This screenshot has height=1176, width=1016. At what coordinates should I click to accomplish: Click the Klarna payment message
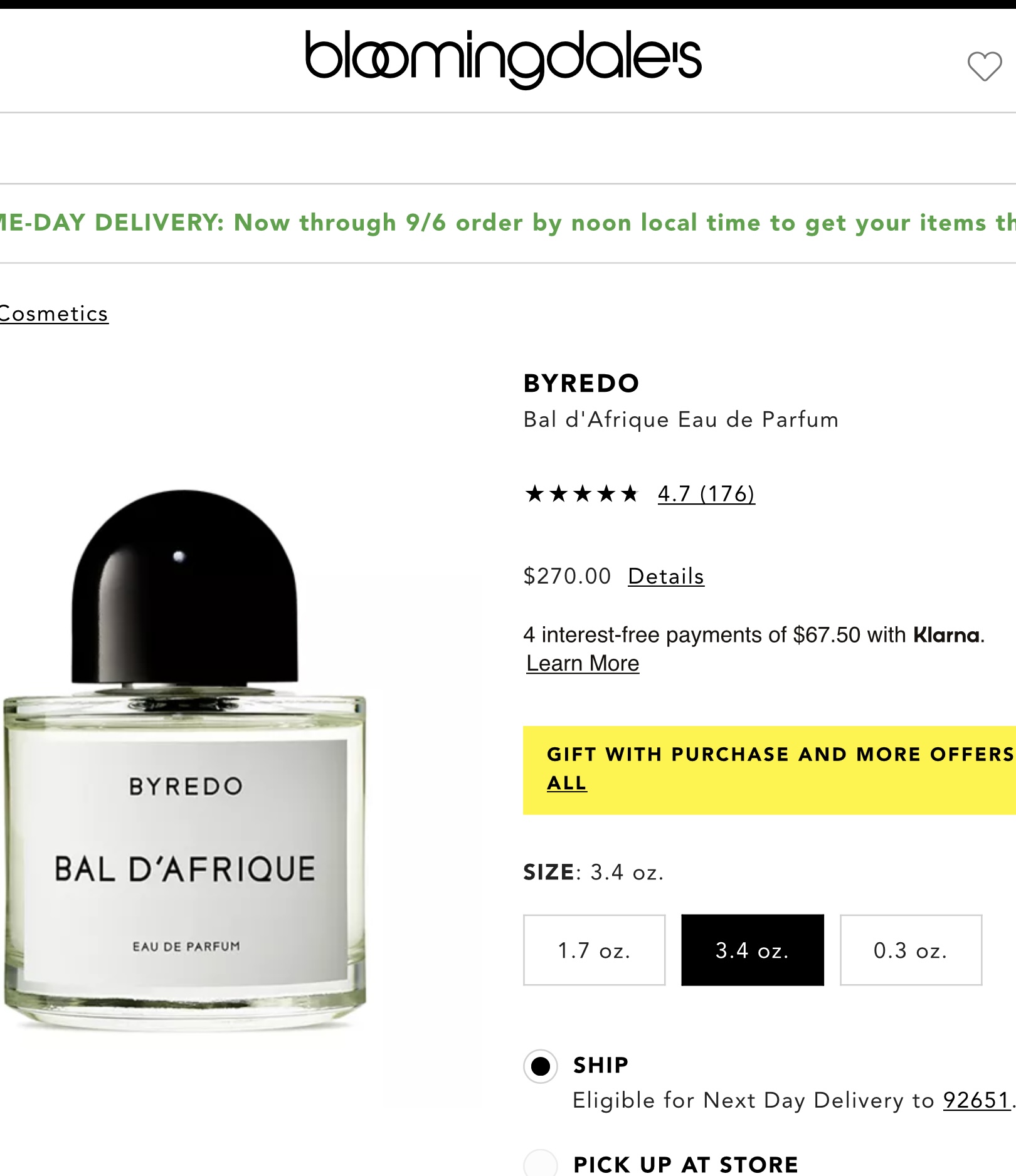pos(754,635)
